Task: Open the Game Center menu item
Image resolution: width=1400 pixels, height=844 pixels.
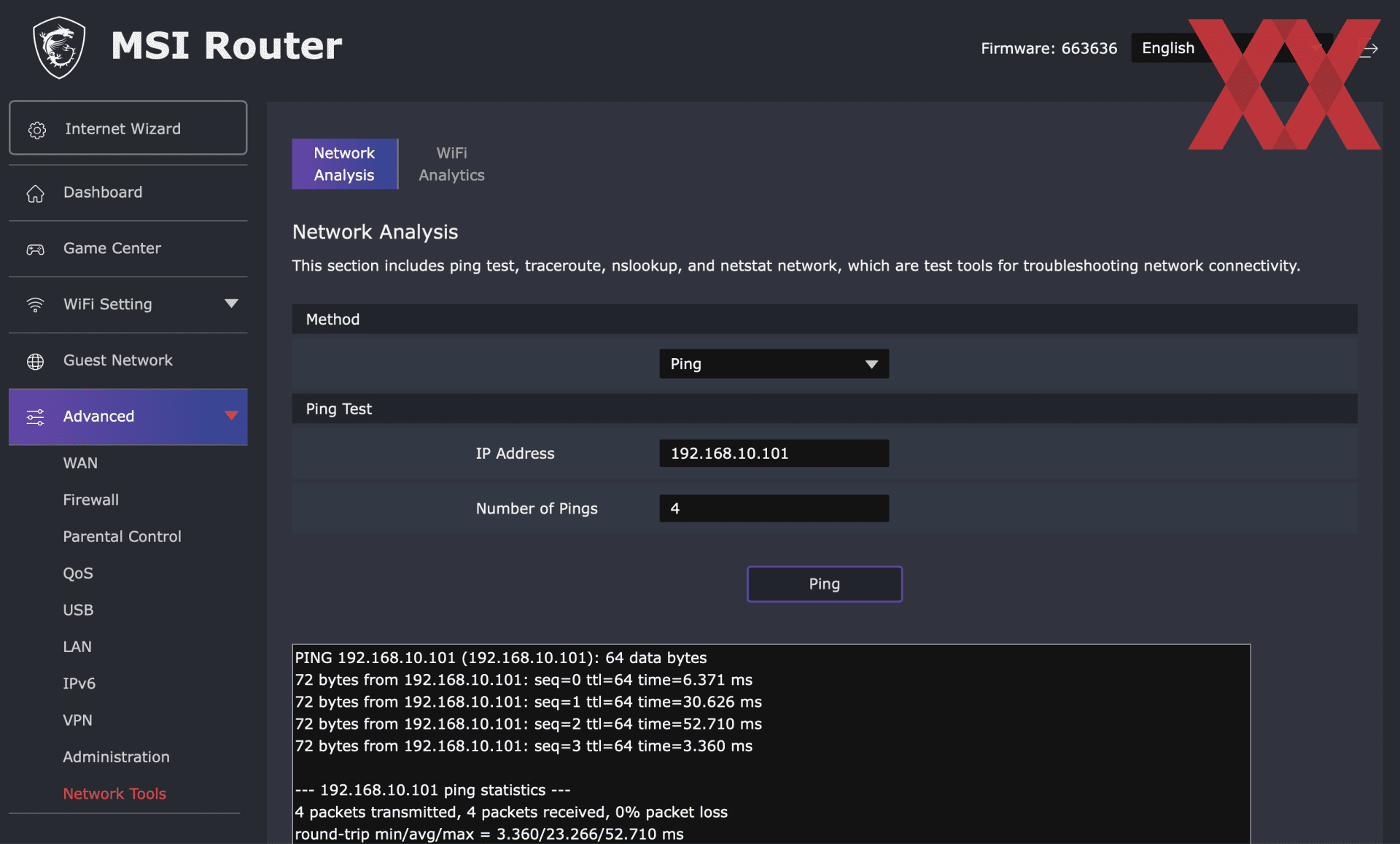Action: click(x=128, y=249)
